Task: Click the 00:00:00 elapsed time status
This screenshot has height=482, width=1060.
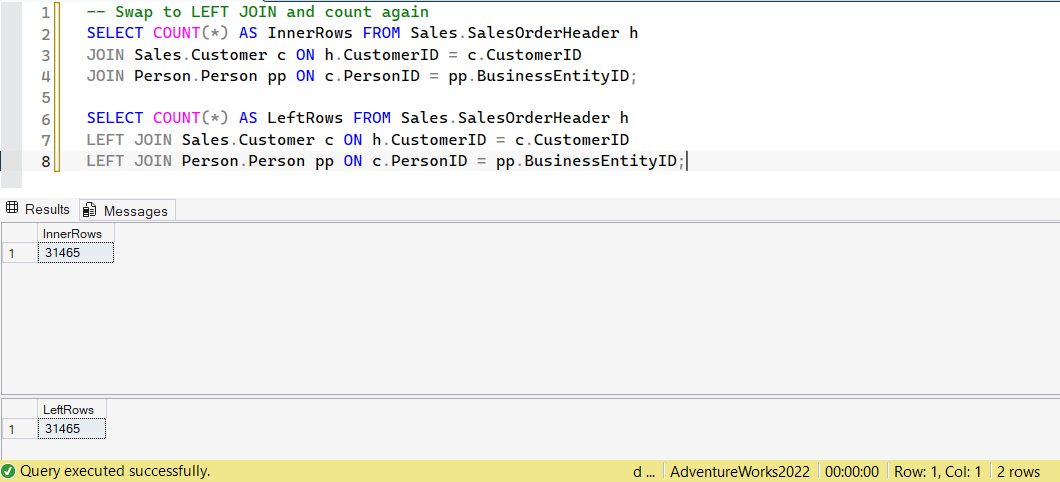Action: click(852, 472)
